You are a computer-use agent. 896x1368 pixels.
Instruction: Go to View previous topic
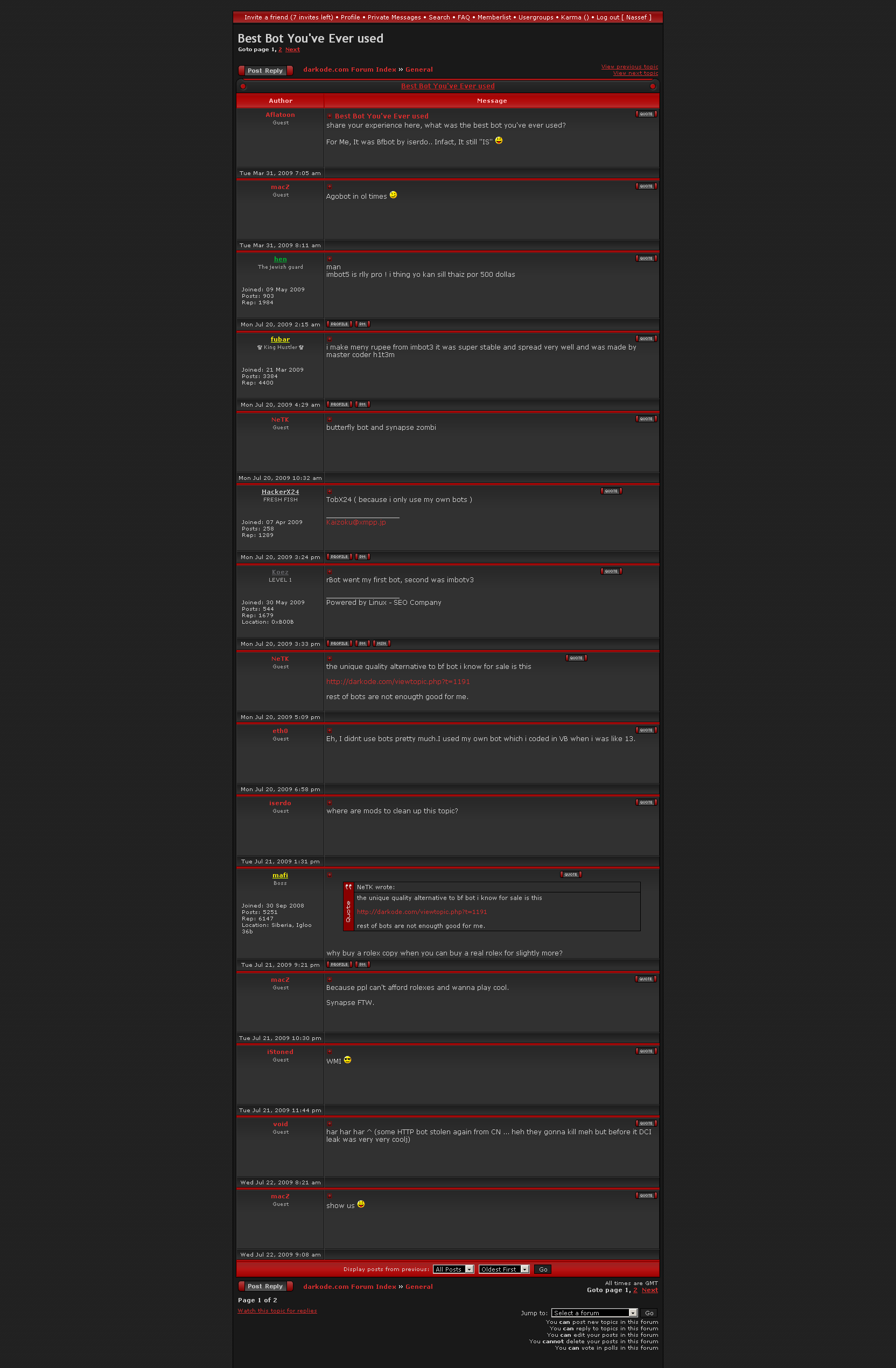pyautogui.click(x=629, y=67)
